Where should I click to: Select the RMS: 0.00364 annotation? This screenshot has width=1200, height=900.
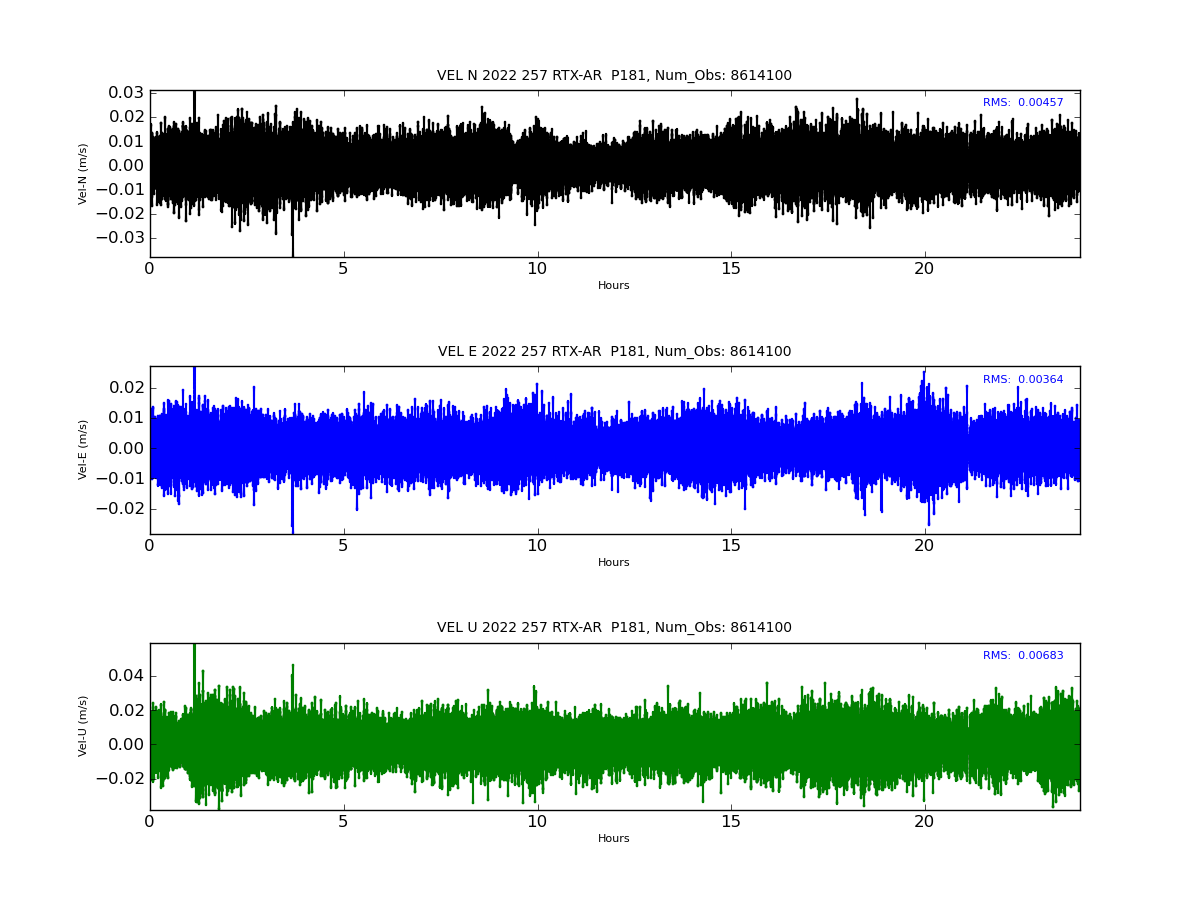(x=1023, y=380)
